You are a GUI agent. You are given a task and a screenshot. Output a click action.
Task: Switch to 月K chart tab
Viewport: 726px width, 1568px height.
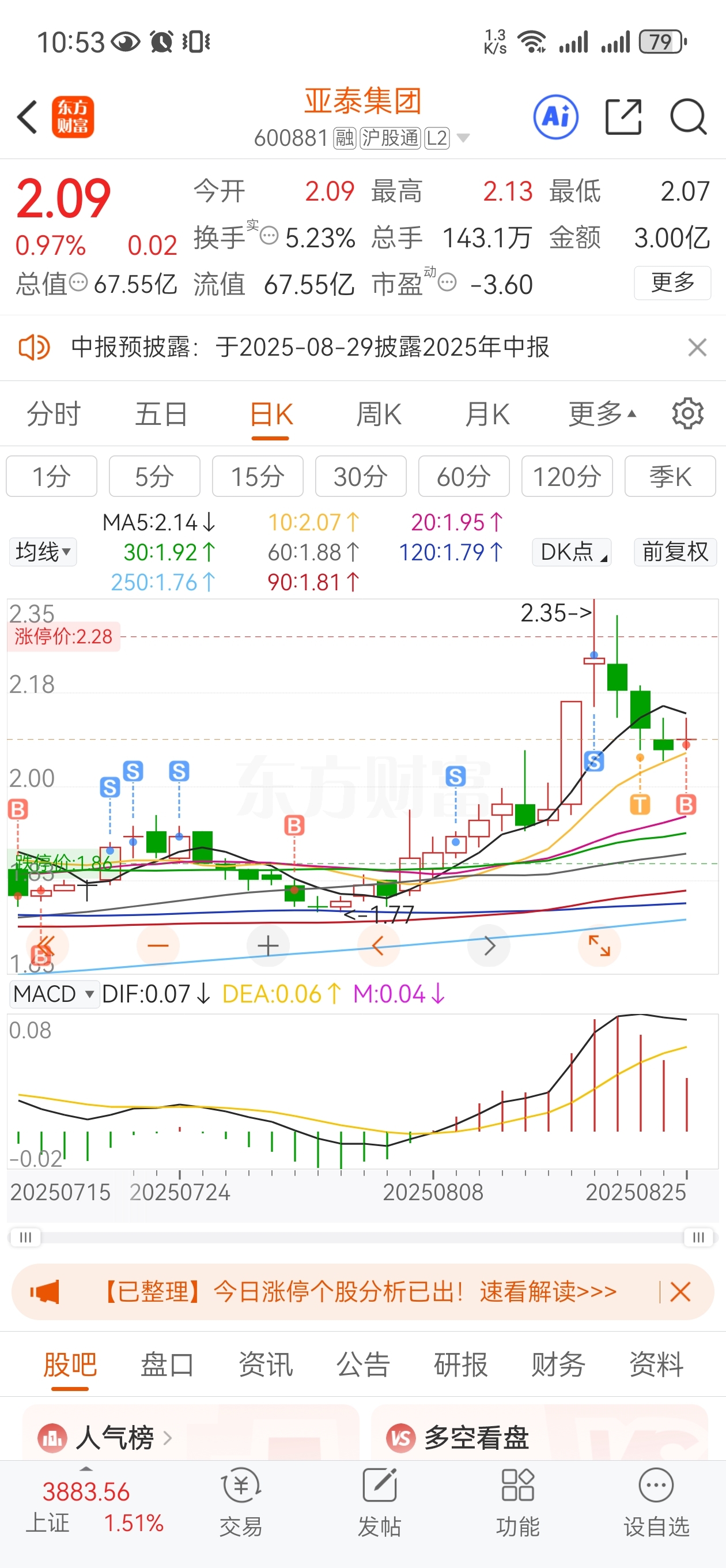(487, 414)
